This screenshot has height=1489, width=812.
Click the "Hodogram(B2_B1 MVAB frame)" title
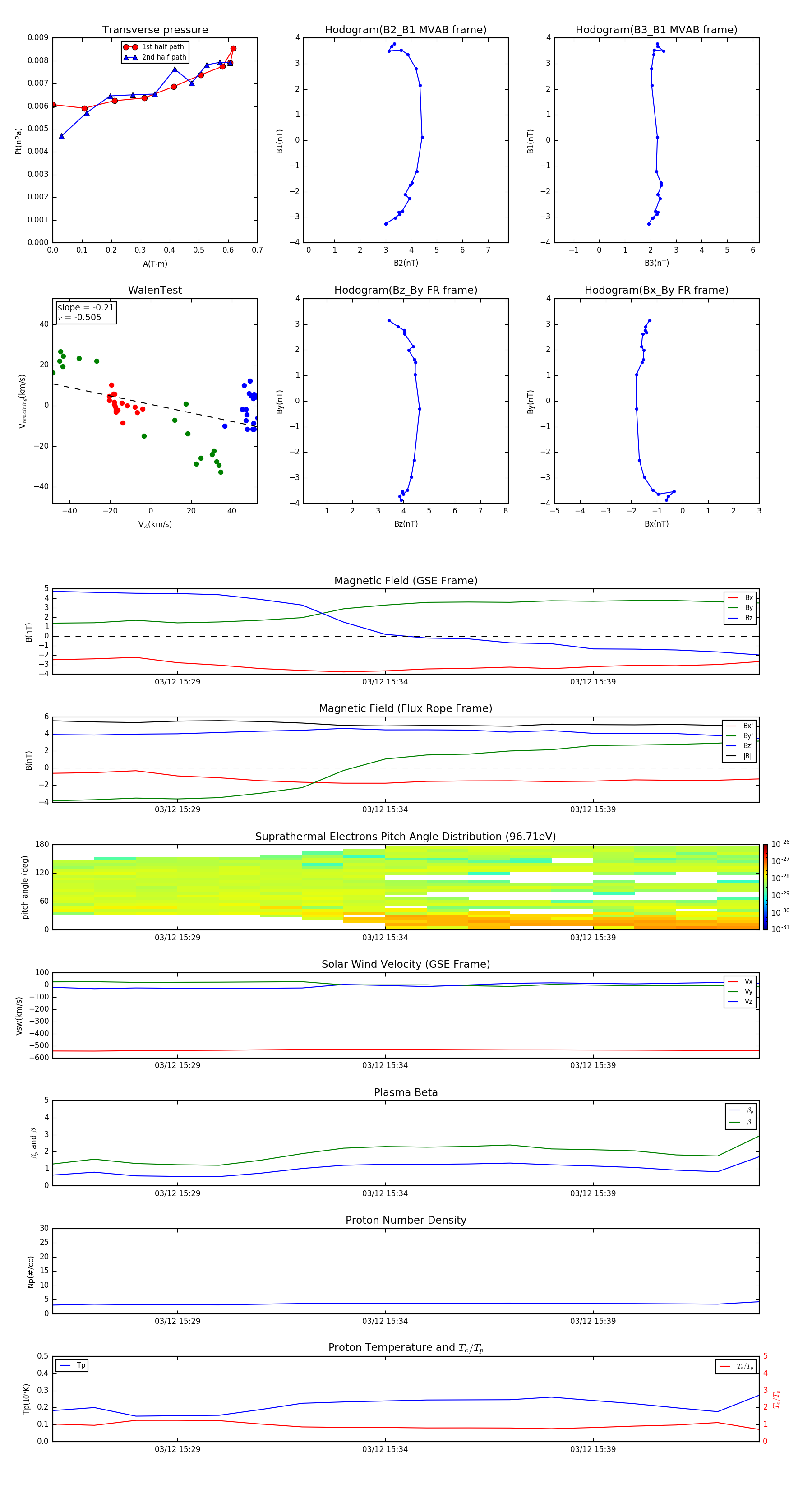click(406, 30)
